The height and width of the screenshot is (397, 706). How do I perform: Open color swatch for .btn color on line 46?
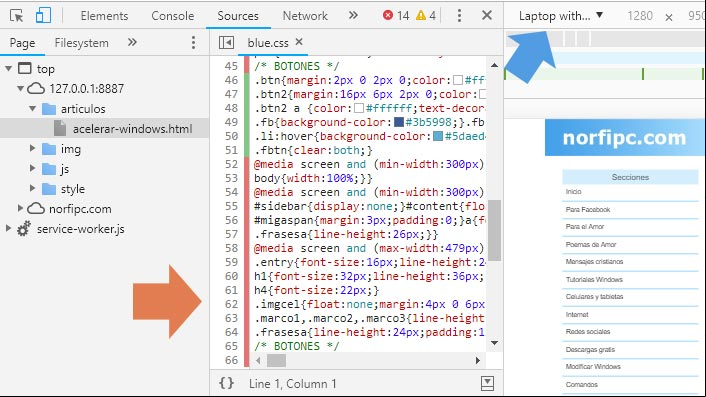point(458,80)
